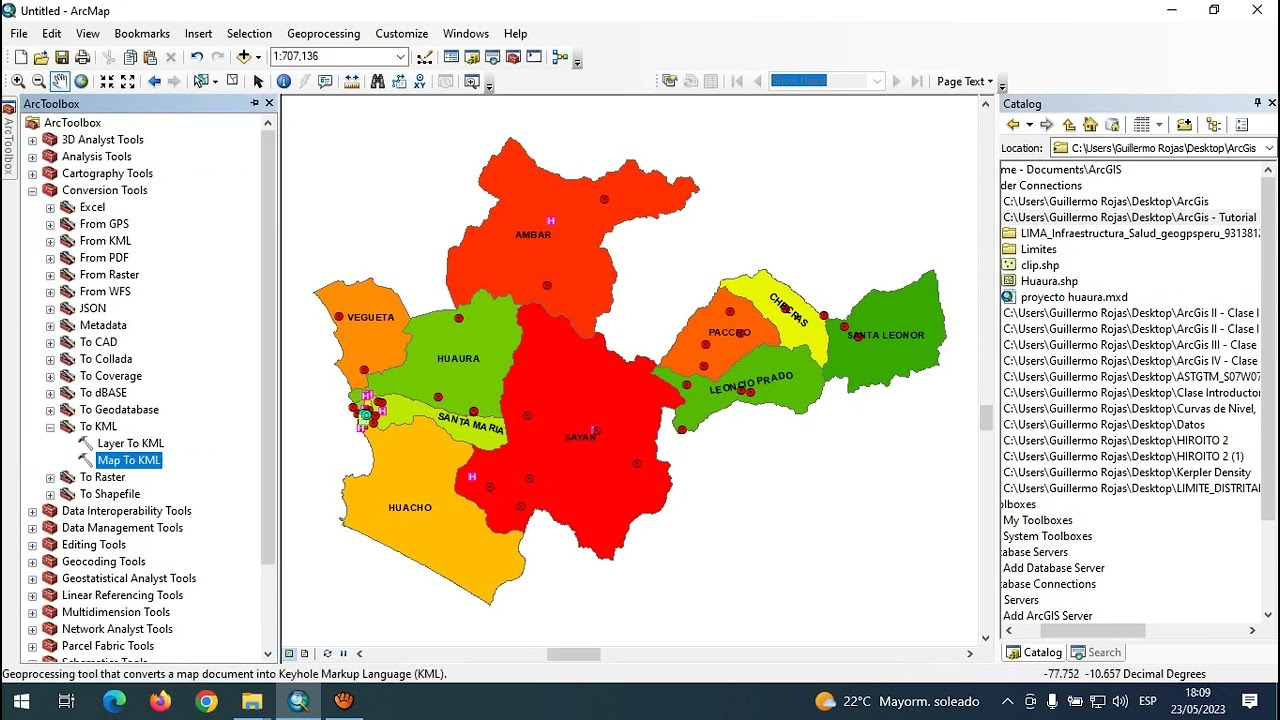Zoom to Full Extent globe

81,81
